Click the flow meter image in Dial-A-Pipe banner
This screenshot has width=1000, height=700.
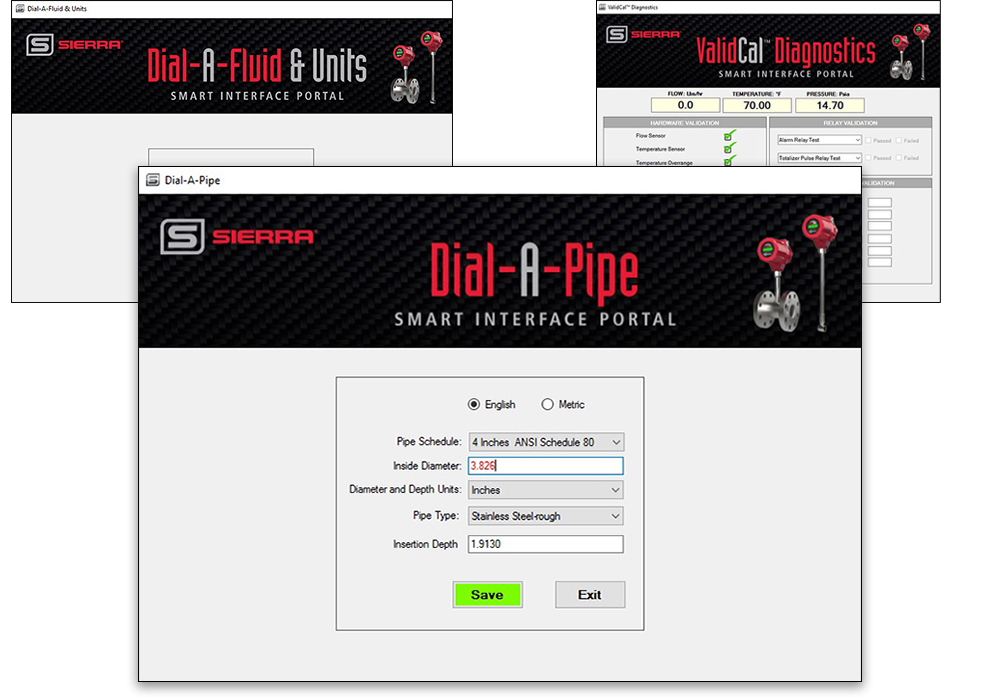click(x=797, y=273)
